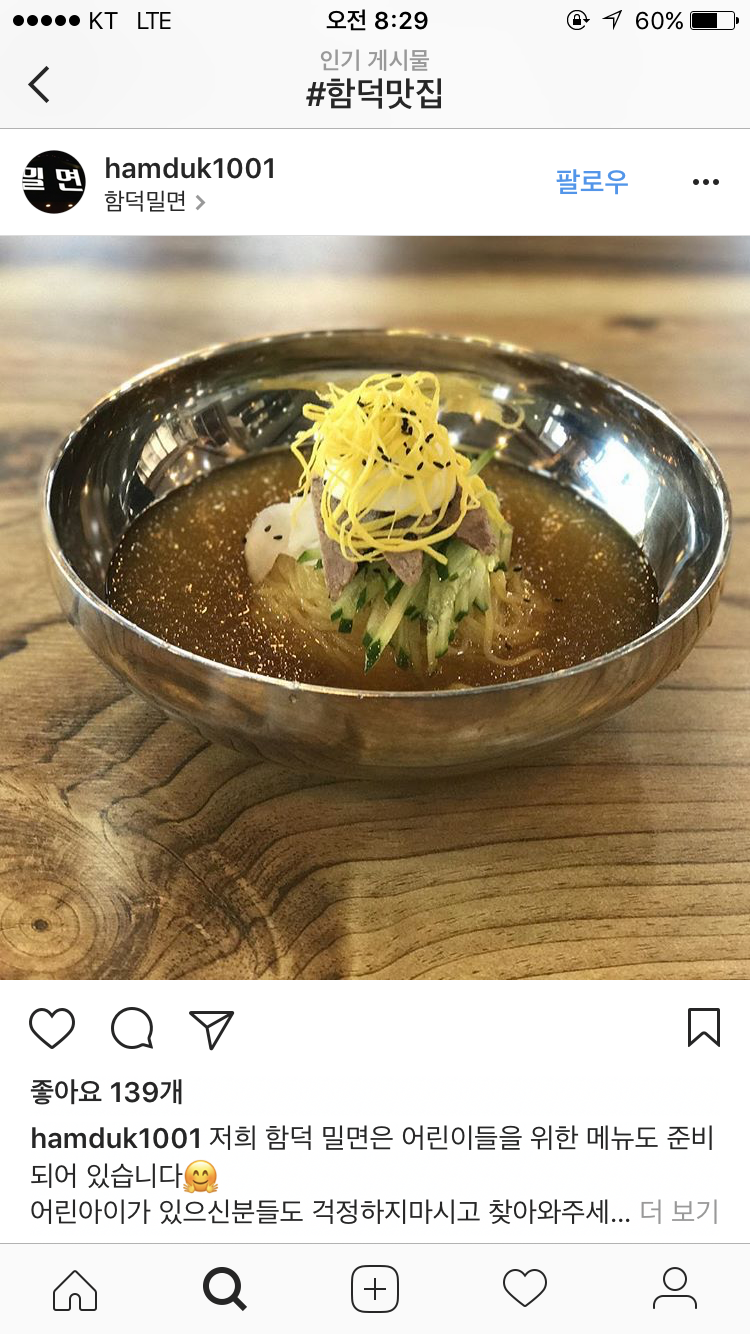
Task: View the 좋아요 139개 likes list
Action: point(106,1092)
